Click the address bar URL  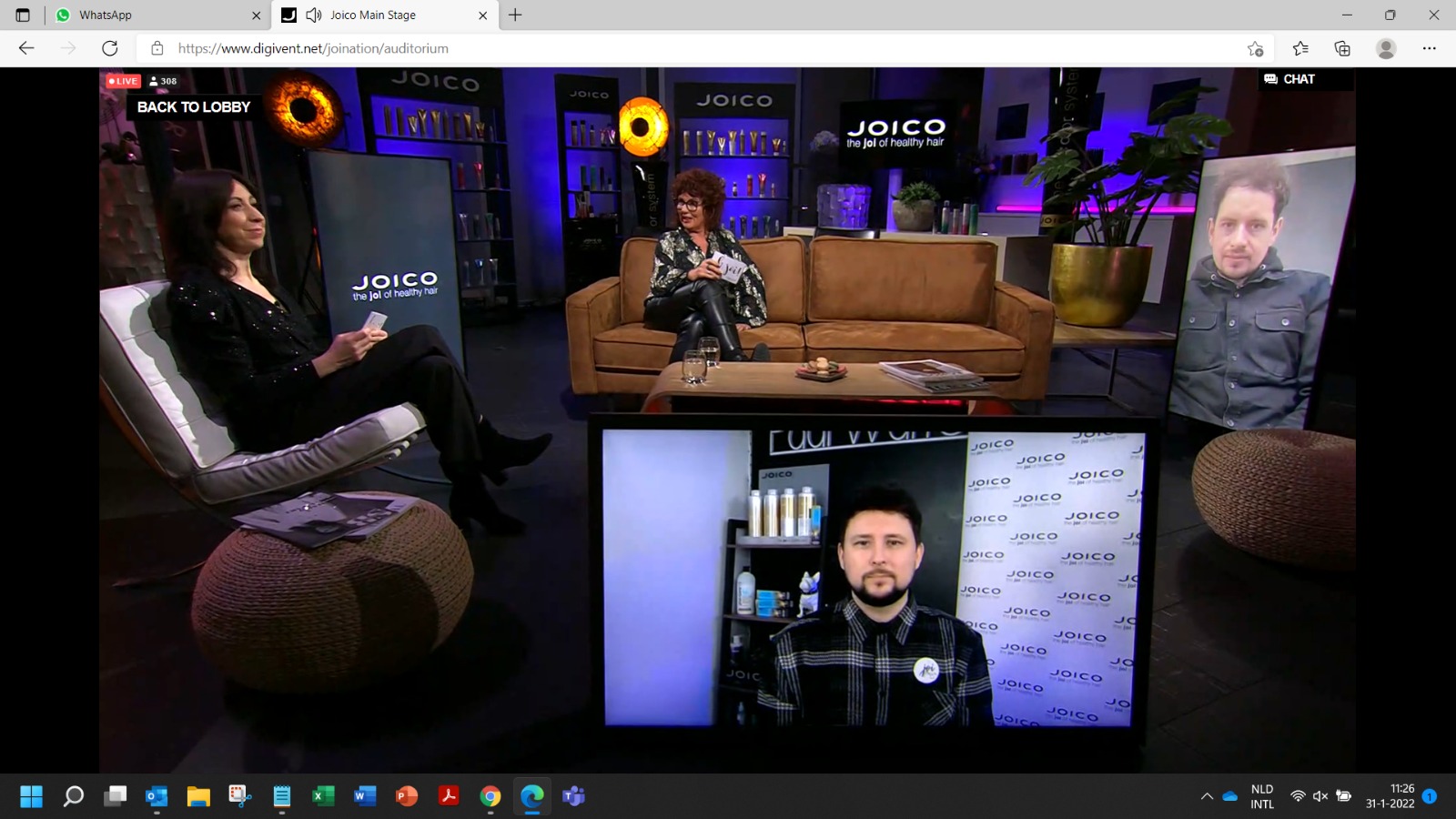tap(313, 48)
